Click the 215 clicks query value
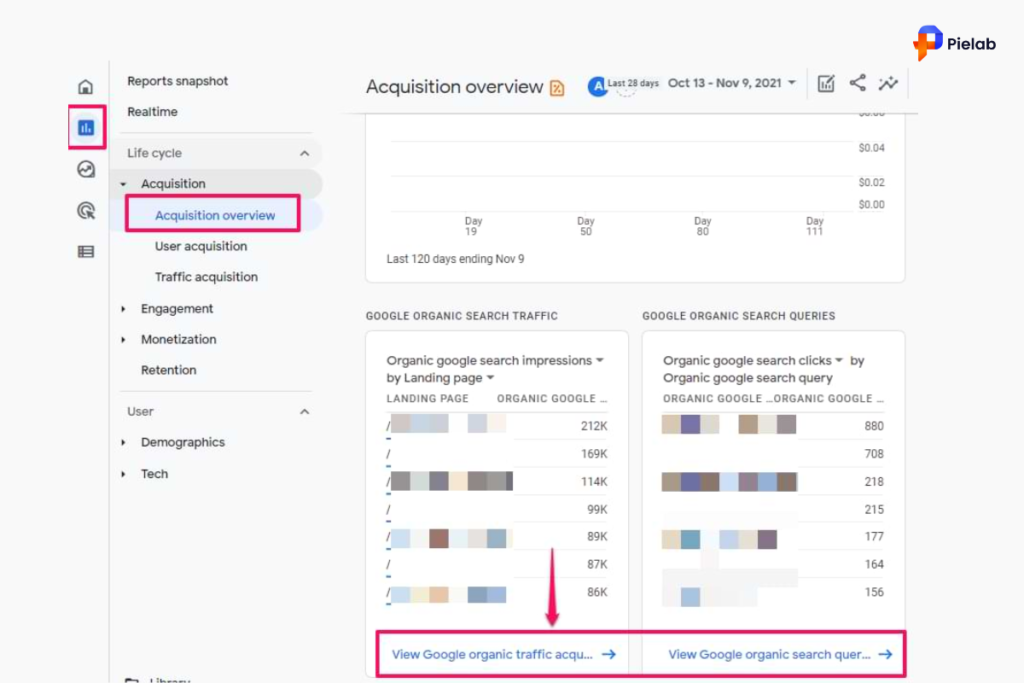1024x683 pixels. tap(874, 509)
